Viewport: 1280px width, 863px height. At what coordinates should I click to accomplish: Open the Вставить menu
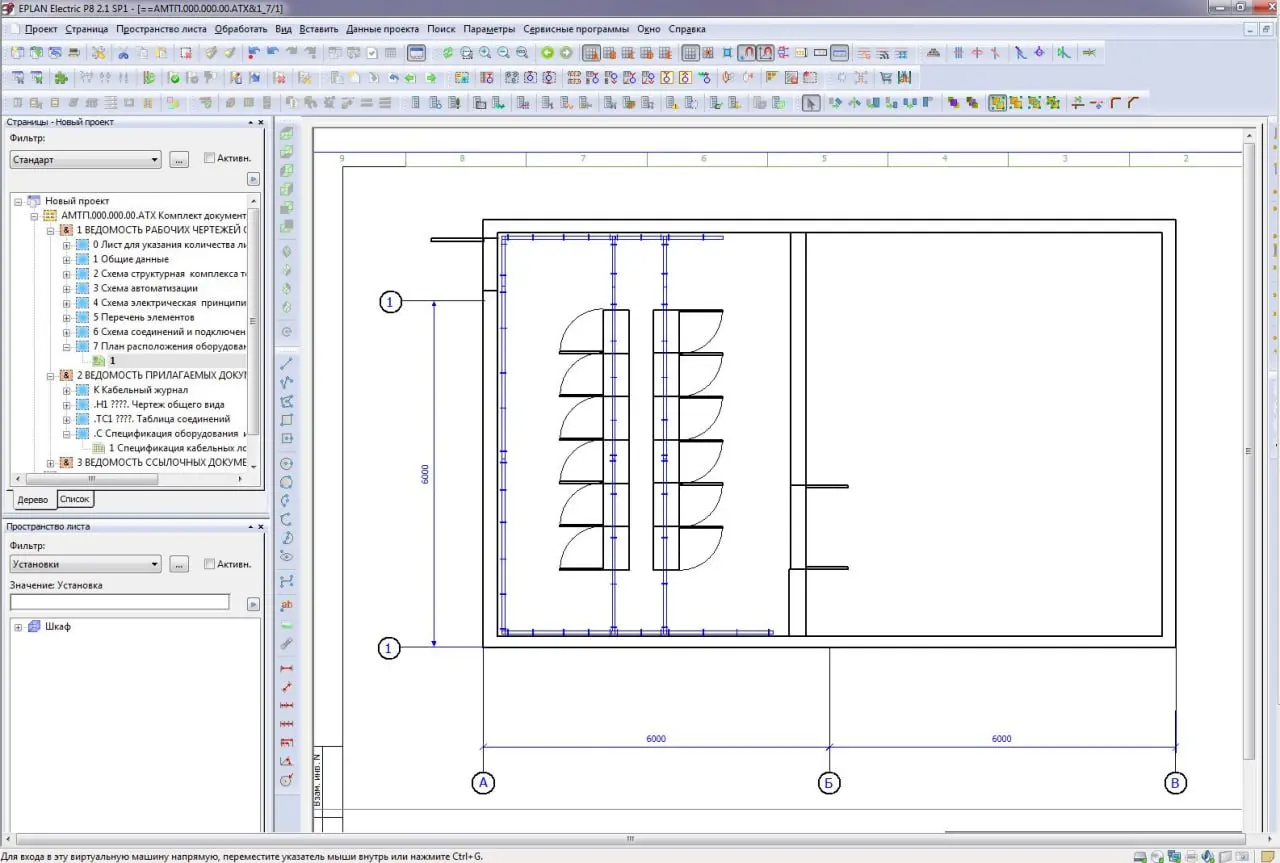319,29
